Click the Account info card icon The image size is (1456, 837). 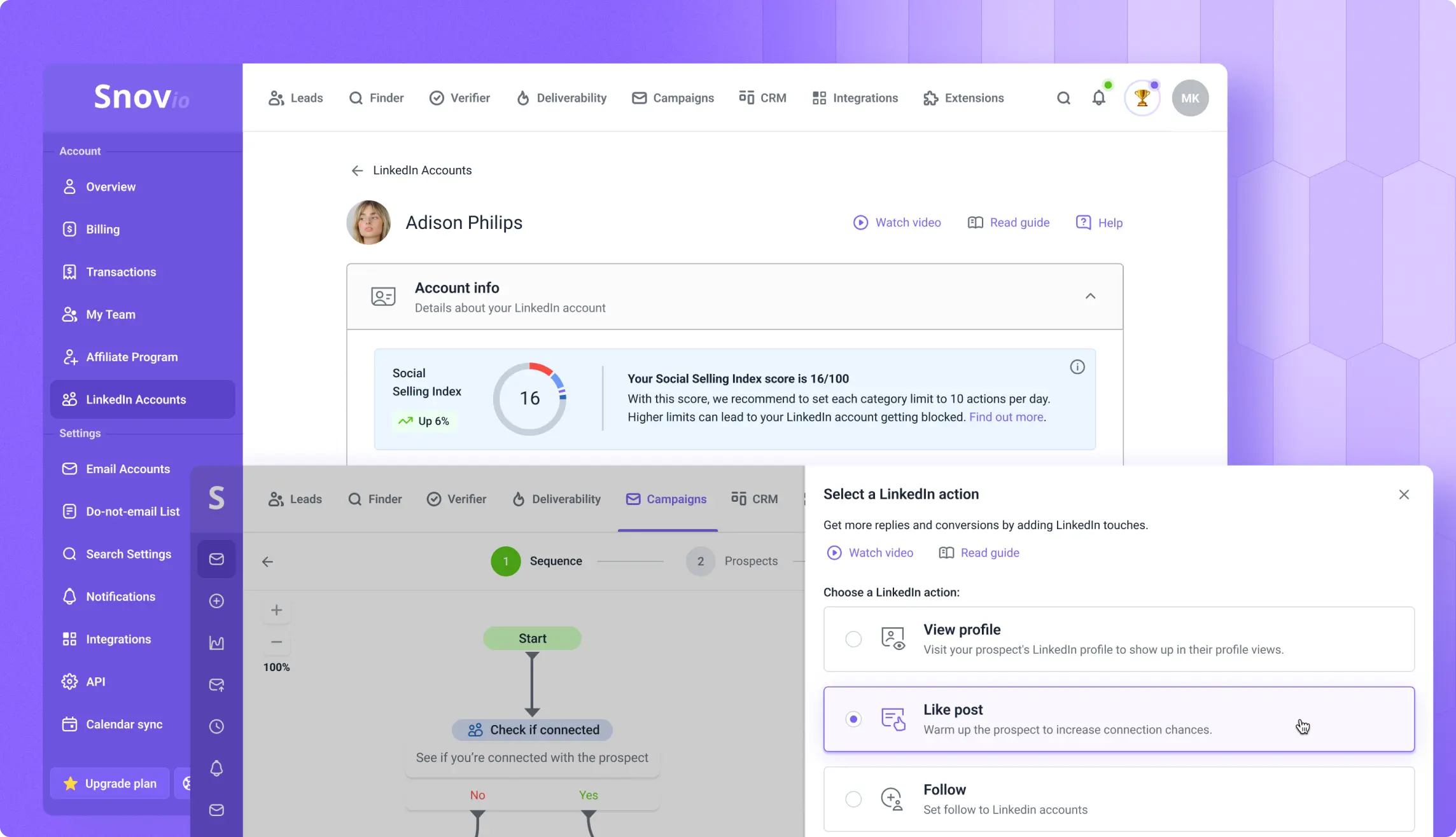pyautogui.click(x=383, y=296)
